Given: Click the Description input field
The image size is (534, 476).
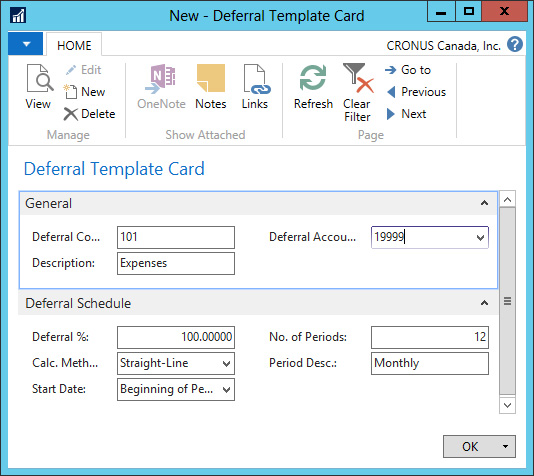Looking at the screenshot, I should pyautogui.click(x=176, y=263).
